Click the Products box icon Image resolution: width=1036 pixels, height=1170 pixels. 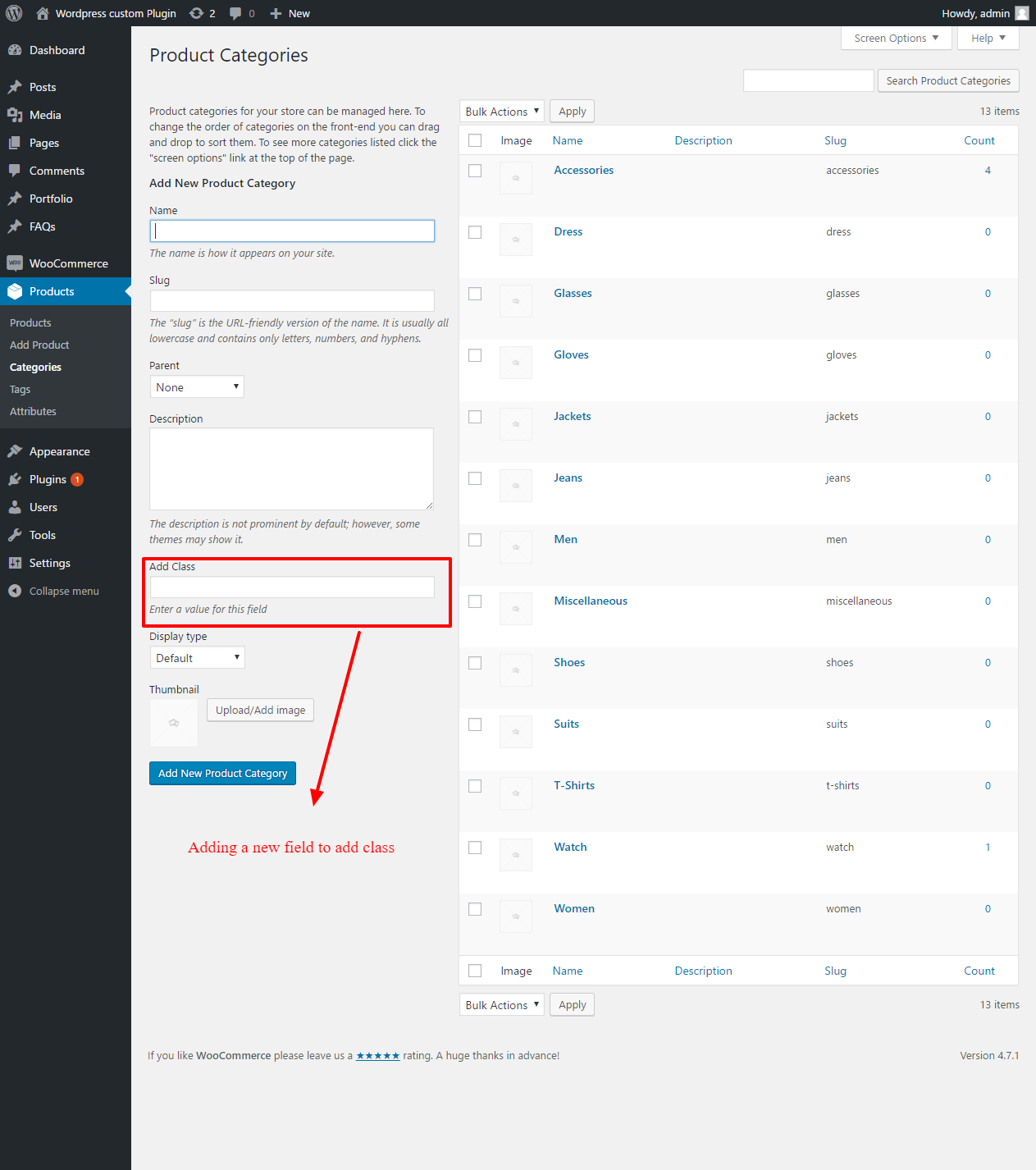15,291
